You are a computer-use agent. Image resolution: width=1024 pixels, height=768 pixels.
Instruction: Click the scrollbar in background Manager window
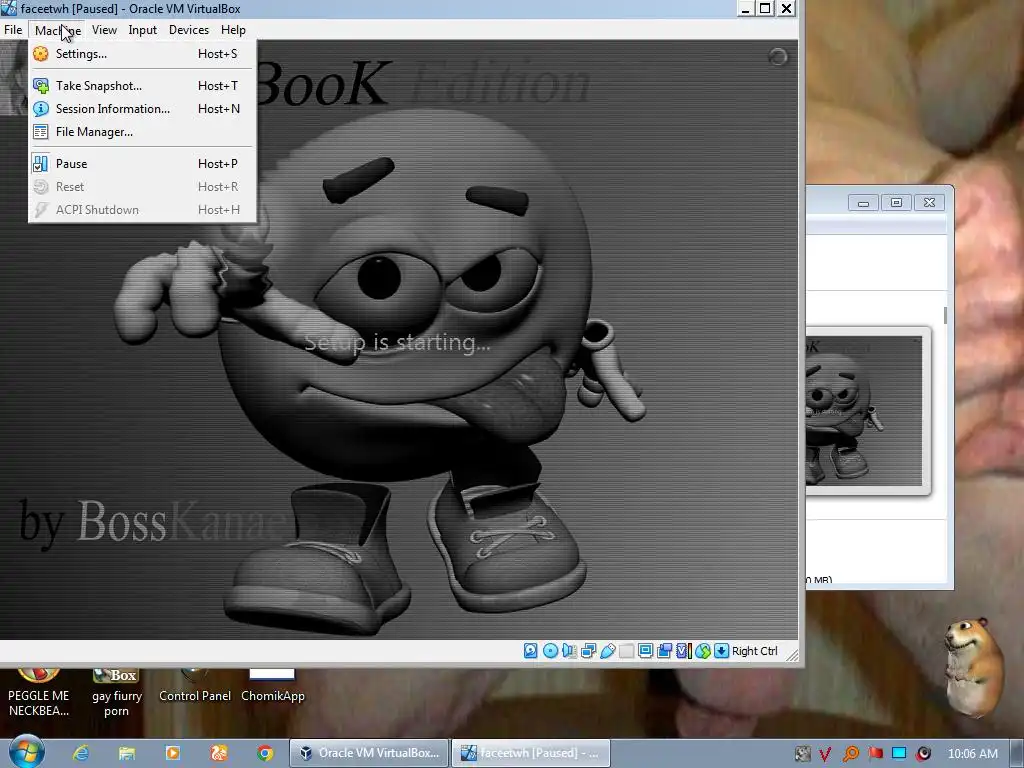pyautogui.click(x=945, y=315)
